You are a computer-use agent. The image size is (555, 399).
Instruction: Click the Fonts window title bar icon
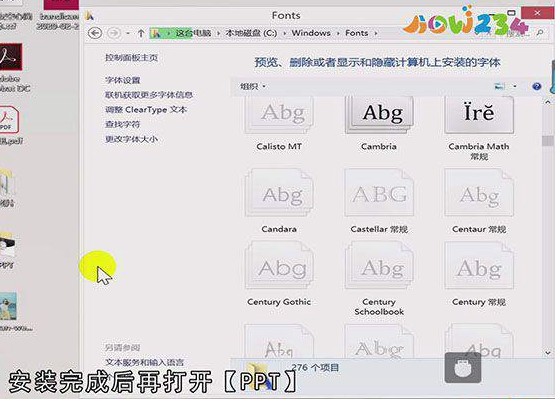tap(90, 16)
